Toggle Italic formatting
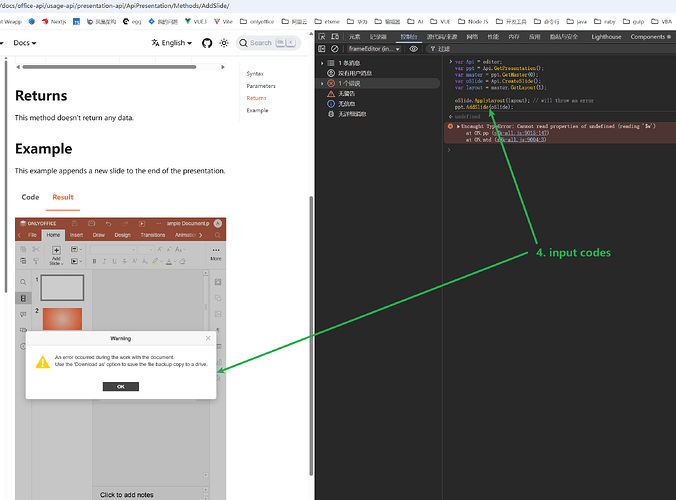This screenshot has height=500, width=676. [x=104, y=261]
